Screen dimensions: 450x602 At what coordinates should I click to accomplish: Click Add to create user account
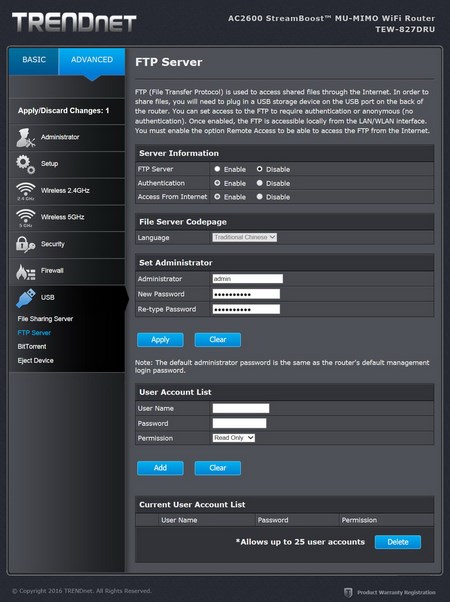tap(160, 468)
